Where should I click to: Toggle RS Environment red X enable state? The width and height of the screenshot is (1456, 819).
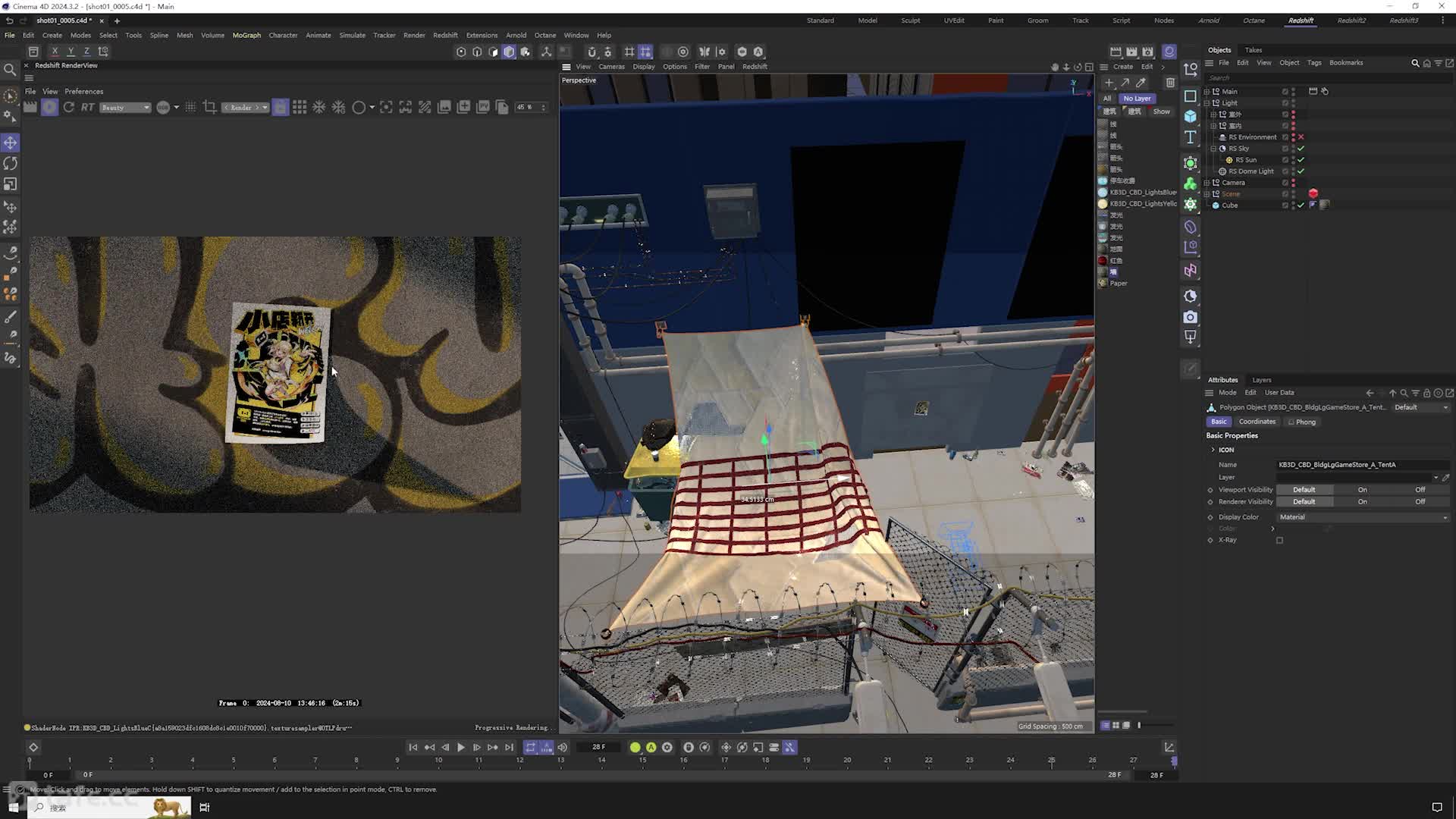pyautogui.click(x=1301, y=137)
